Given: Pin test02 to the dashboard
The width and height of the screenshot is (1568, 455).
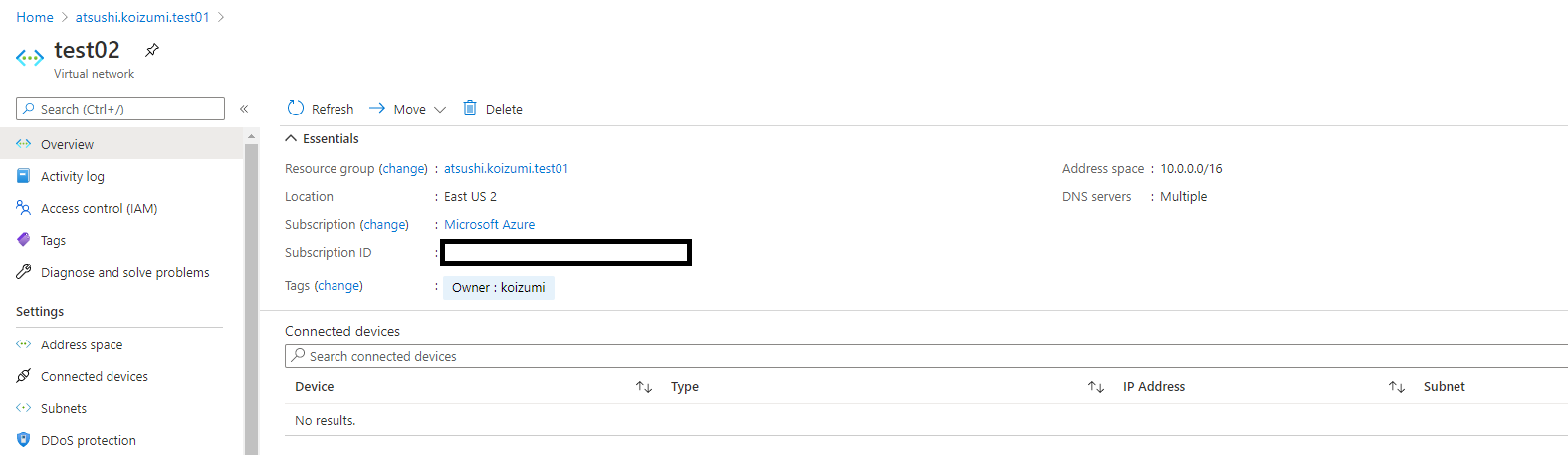Looking at the screenshot, I should pyautogui.click(x=152, y=50).
